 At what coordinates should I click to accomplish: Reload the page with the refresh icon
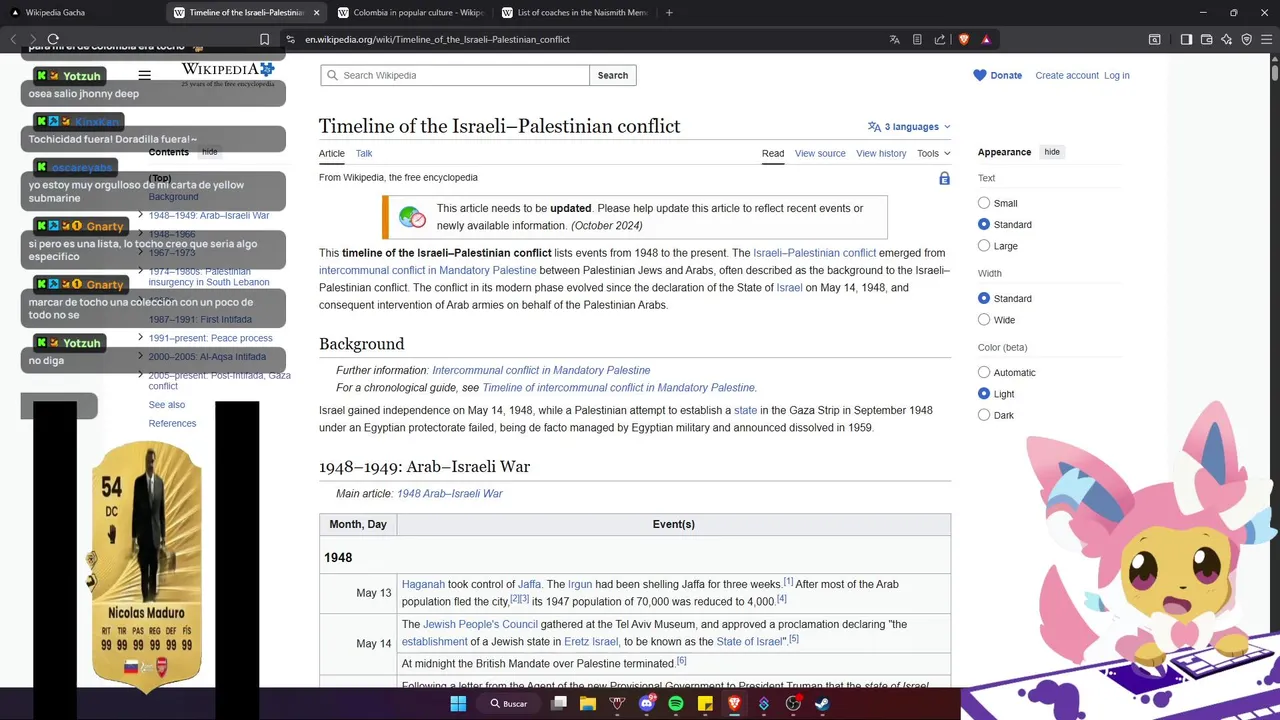coord(53,39)
